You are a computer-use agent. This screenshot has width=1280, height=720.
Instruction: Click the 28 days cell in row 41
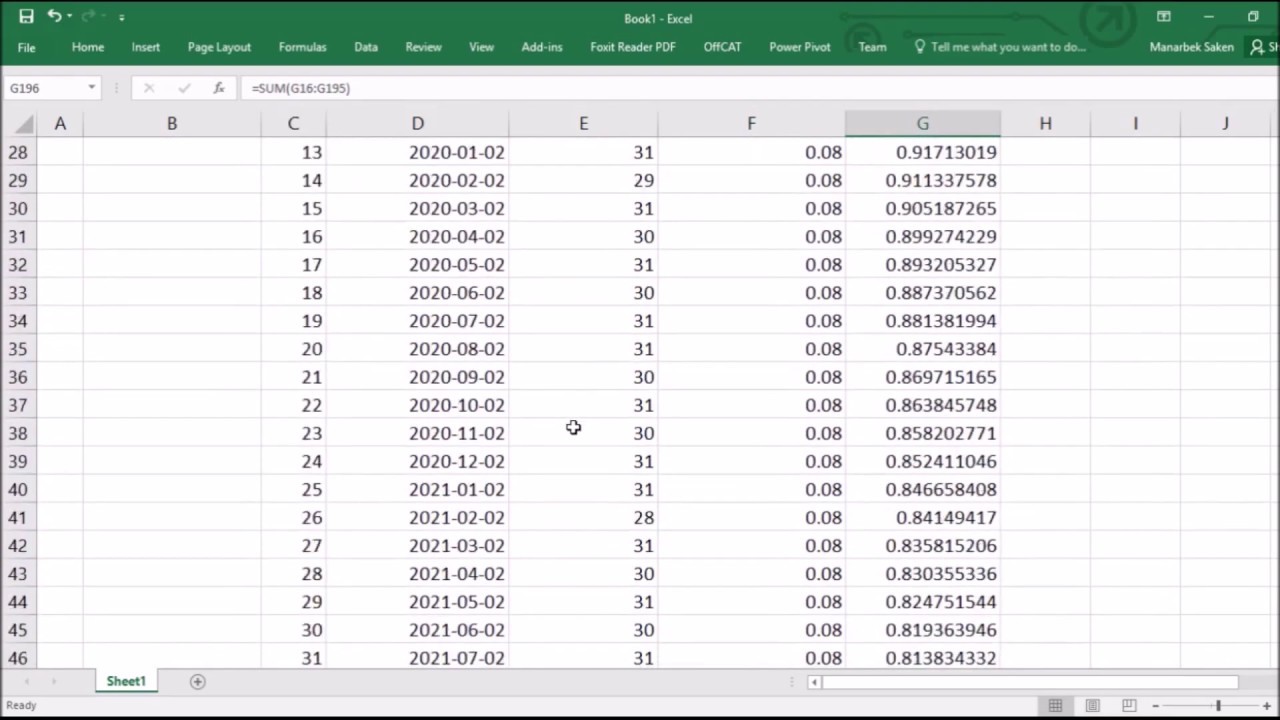click(583, 518)
